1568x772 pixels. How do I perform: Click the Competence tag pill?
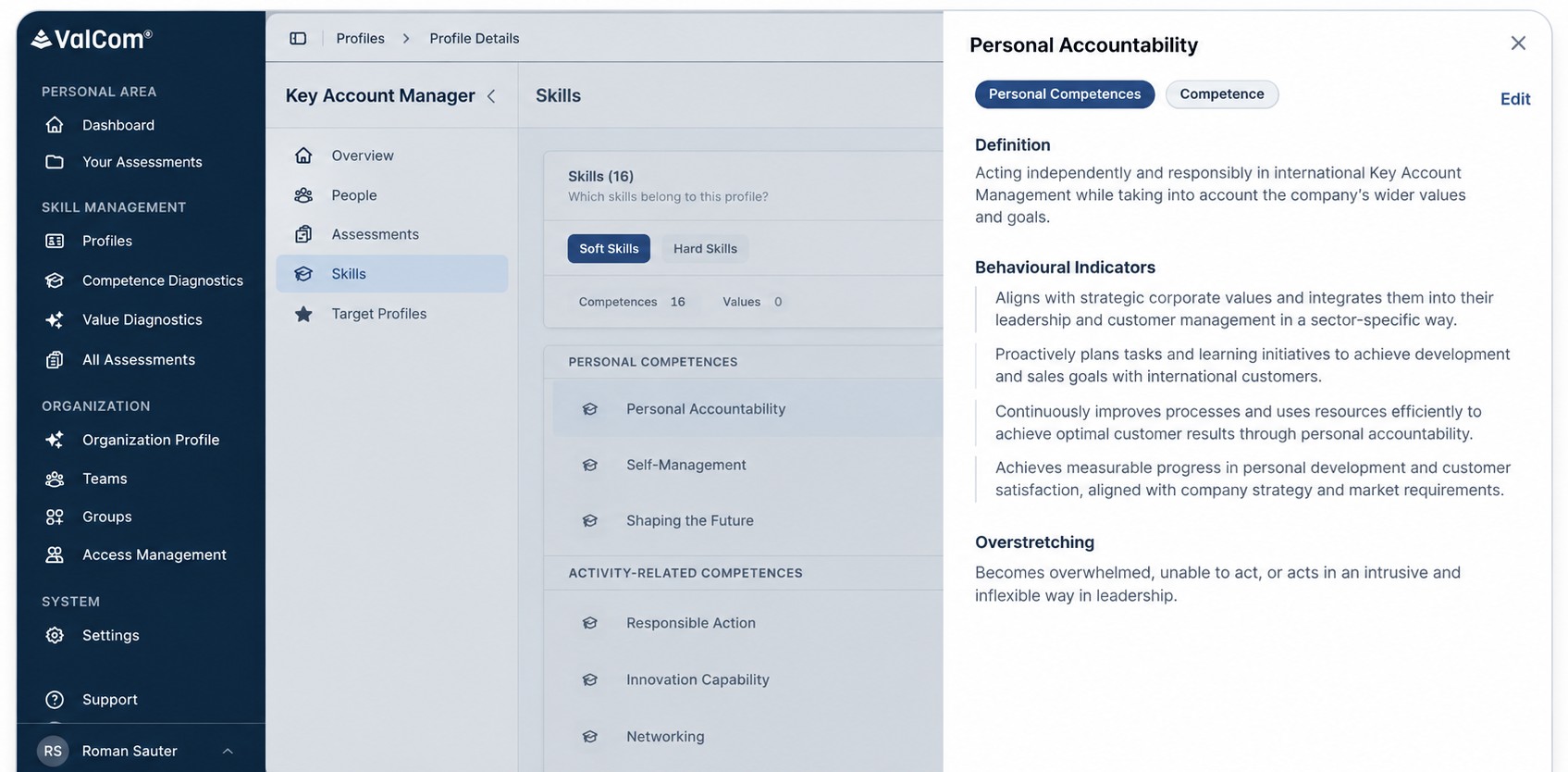click(1222, 94)
